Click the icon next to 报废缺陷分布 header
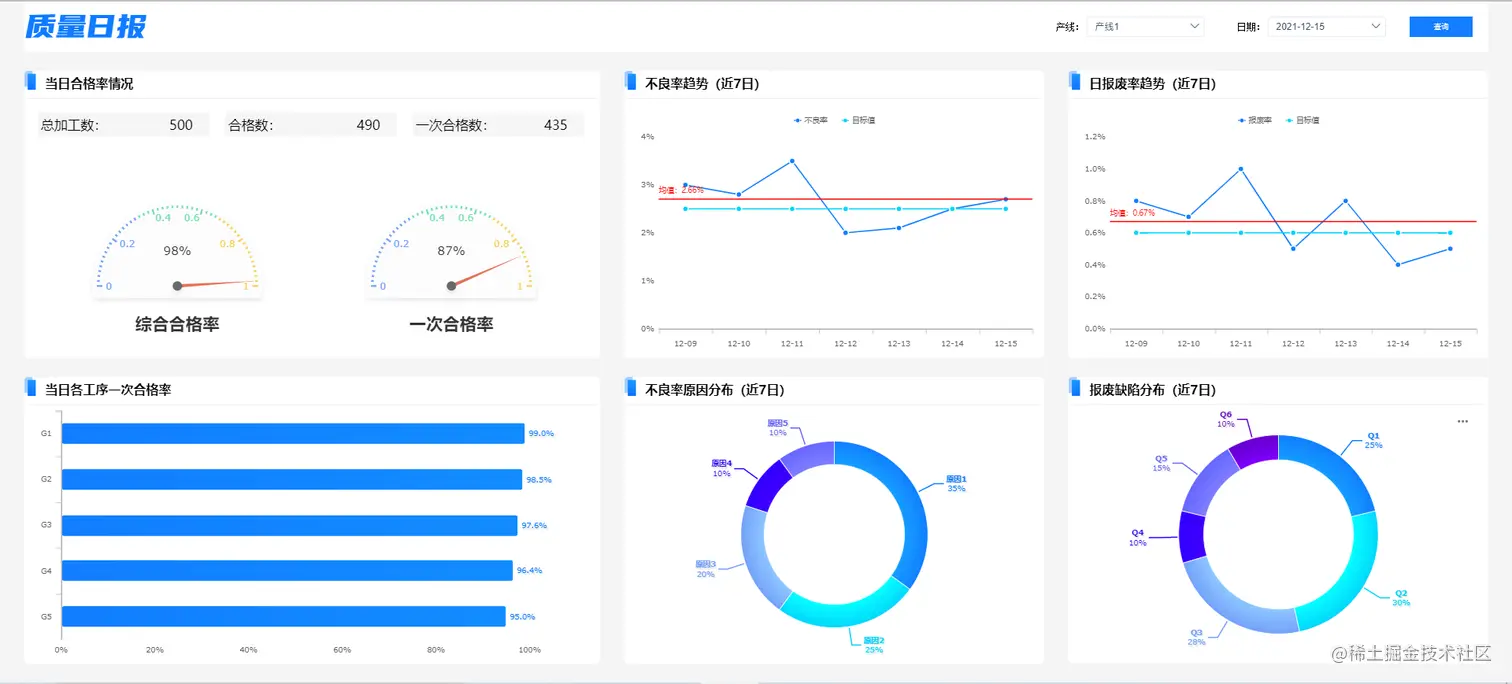This screenshot has width=1512, height=684. click(1077, 390)
